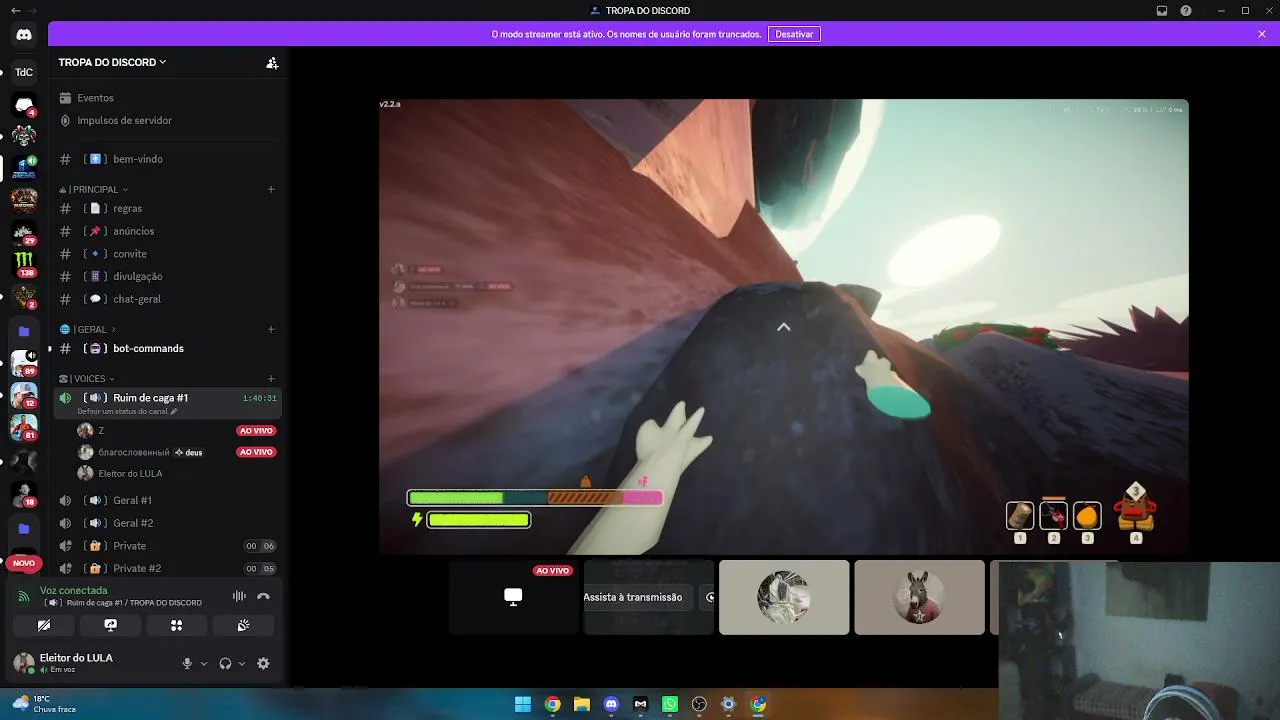Image resolution: width=1280 pixels, height=720 pixels.
Task: Open the convite channel
Action: click(x=168, y=254)
